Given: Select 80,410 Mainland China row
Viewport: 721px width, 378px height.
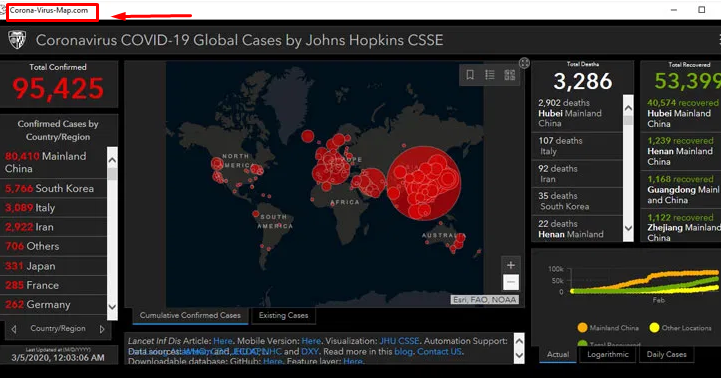Looking at the screenshot, I should pyautogui.click(x=53, y=162).
